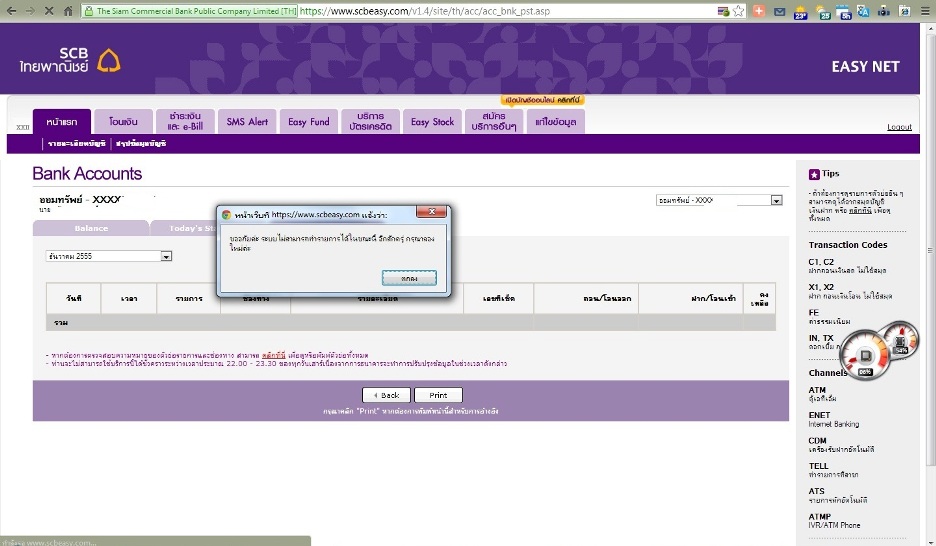Confirm the alert dialog's OK button
Screen dimensions: 936x546
(x=409, y=278)
